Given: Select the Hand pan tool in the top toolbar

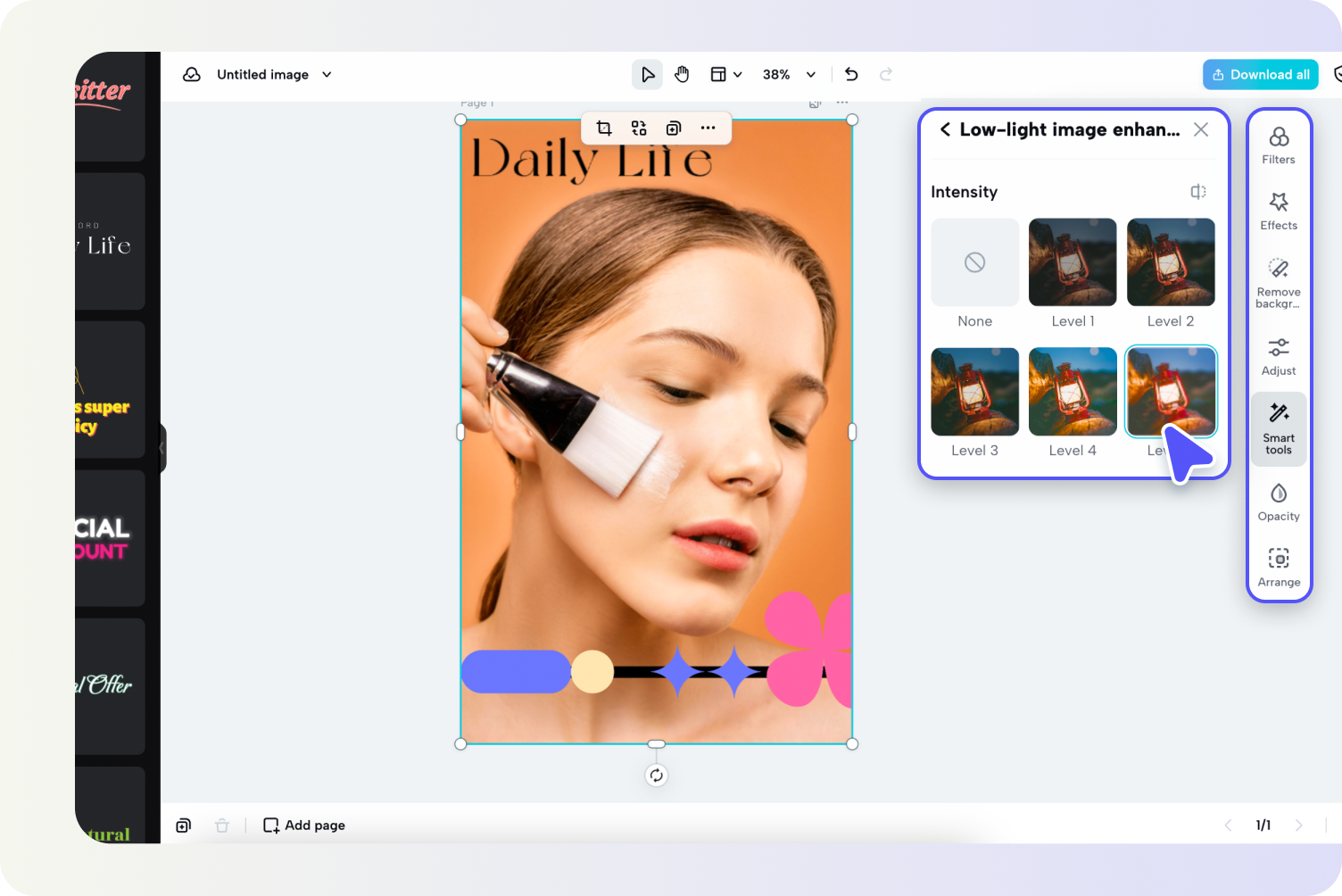Looking at the screenshot, I should [x=682, y=74].
